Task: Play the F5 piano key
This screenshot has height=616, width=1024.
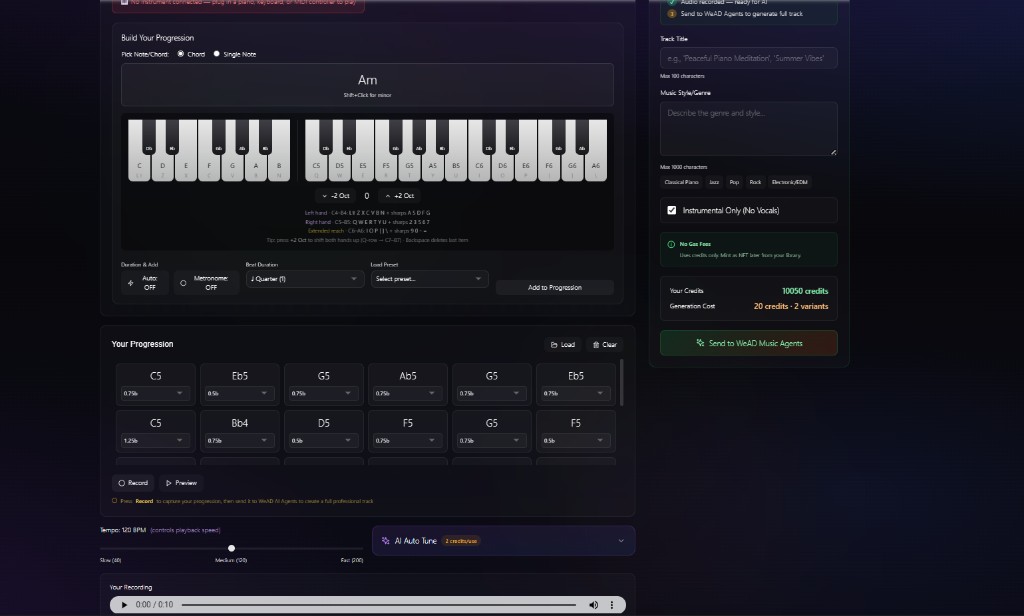Action: [x=386, y=167]
